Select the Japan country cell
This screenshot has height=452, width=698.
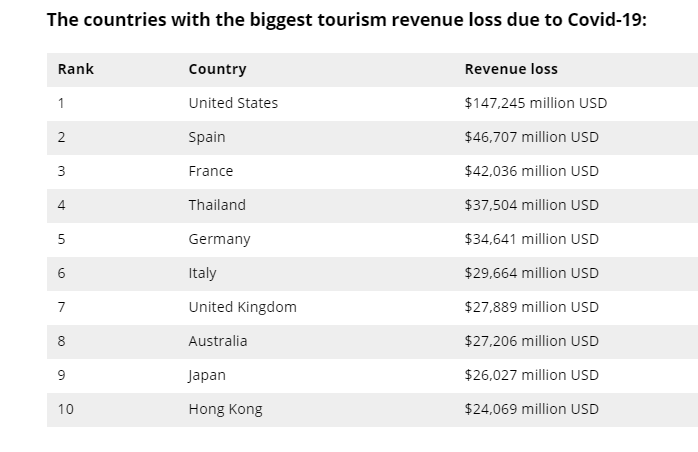207,375
